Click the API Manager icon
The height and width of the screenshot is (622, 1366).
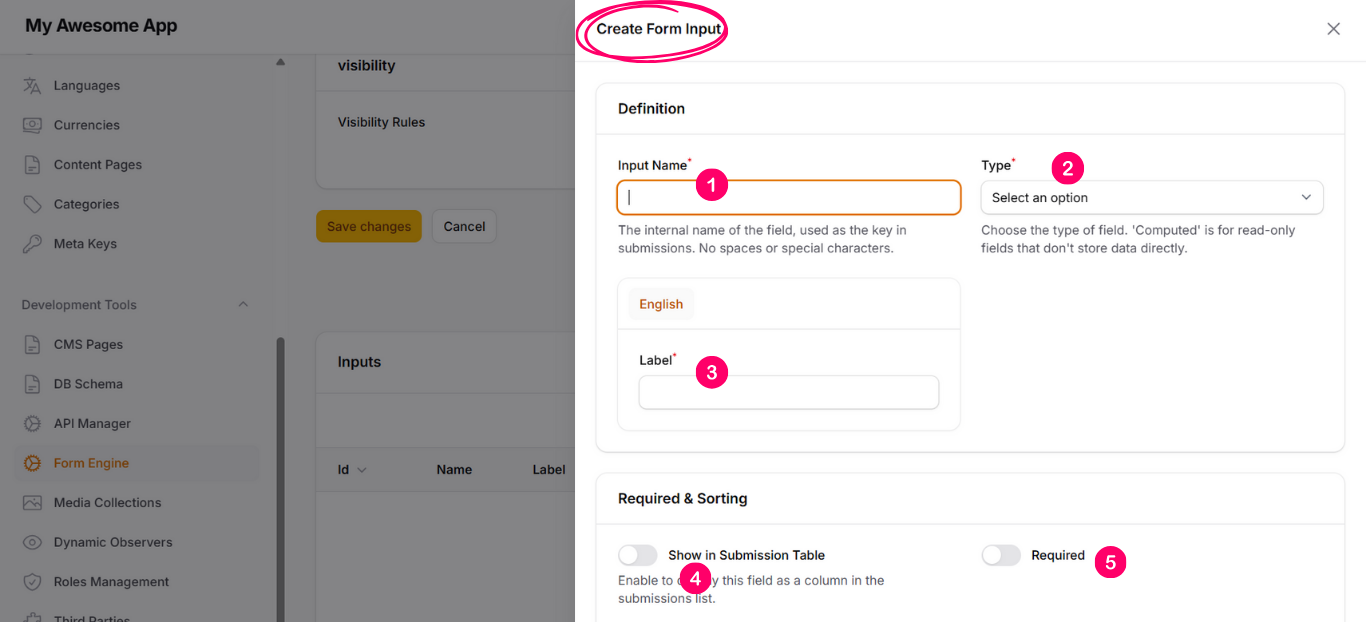tap(32, 424)
